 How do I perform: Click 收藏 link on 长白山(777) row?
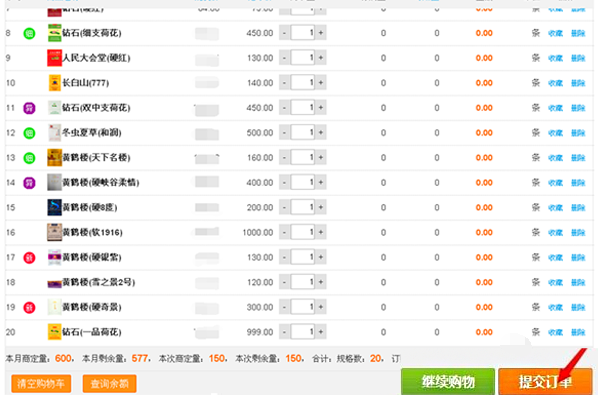[x=555, y=83]
